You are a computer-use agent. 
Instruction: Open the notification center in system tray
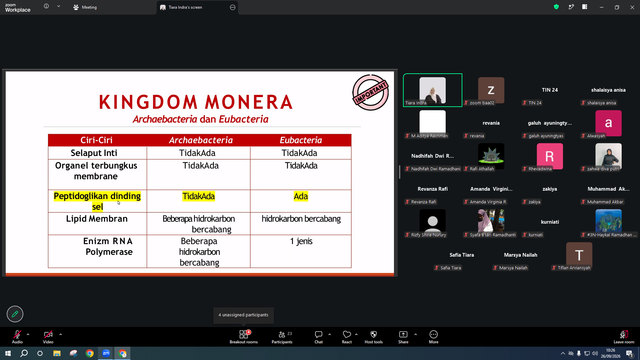coord(630,353)
